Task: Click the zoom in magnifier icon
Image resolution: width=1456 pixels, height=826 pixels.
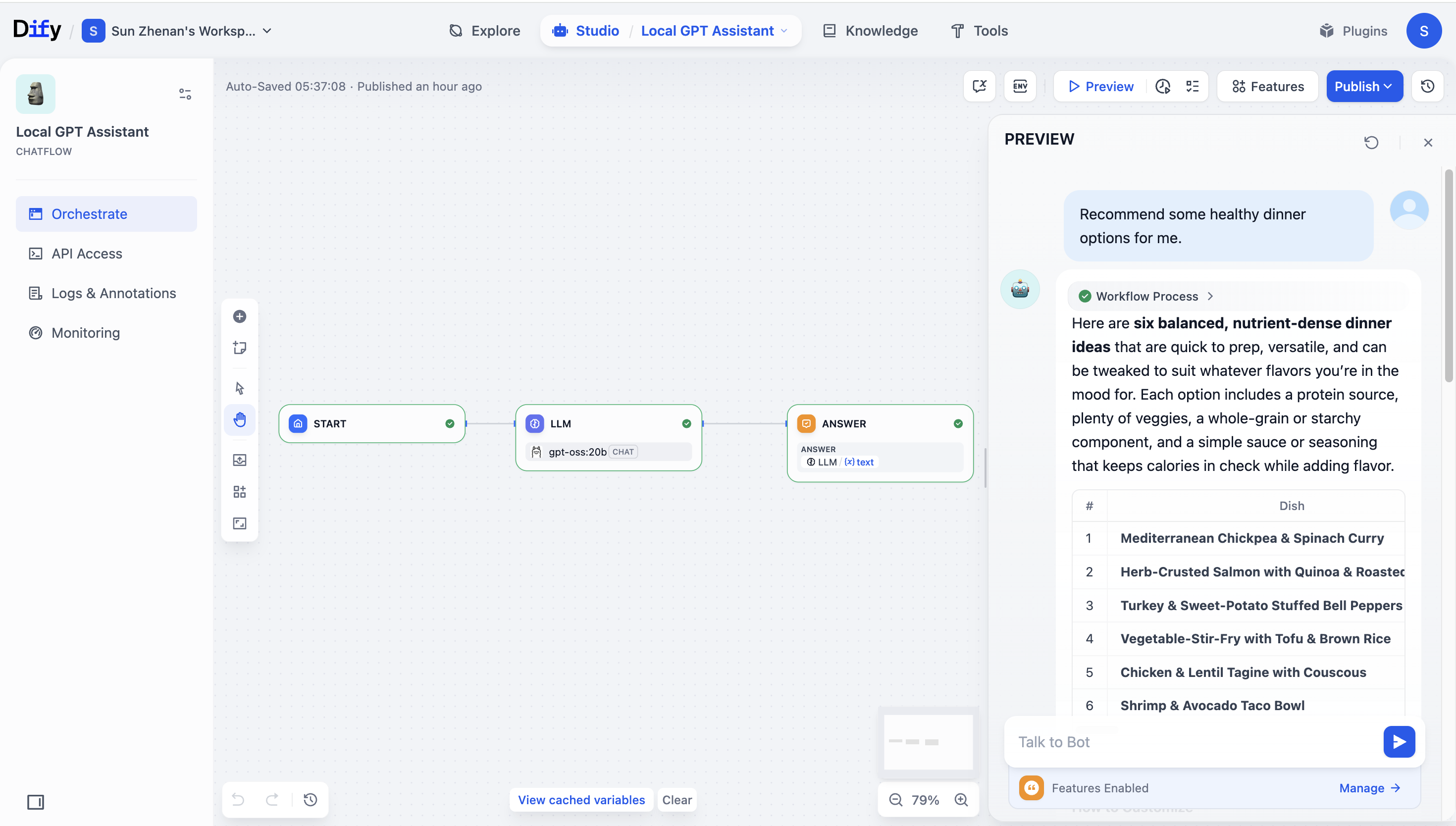Action: coord(961,800)
